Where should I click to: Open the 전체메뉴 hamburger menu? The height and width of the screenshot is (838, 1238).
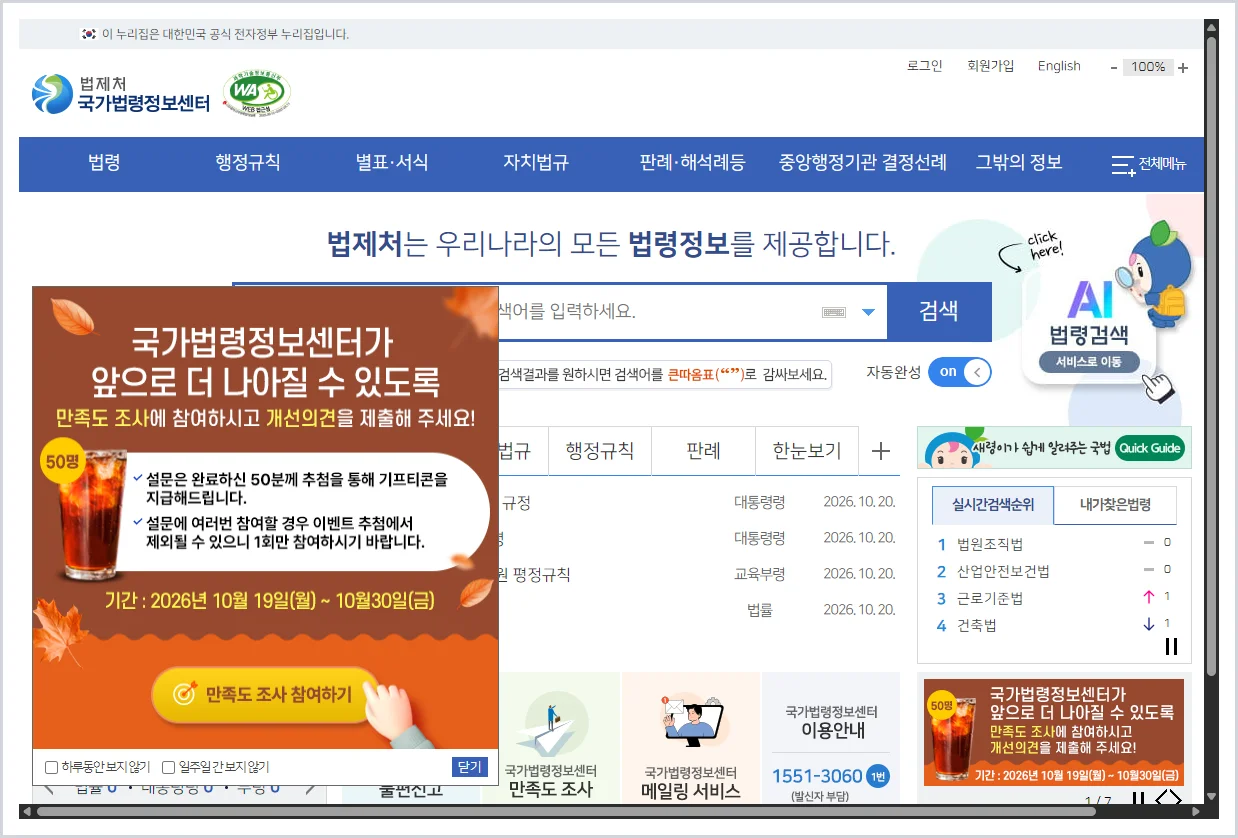point(1149,164)
